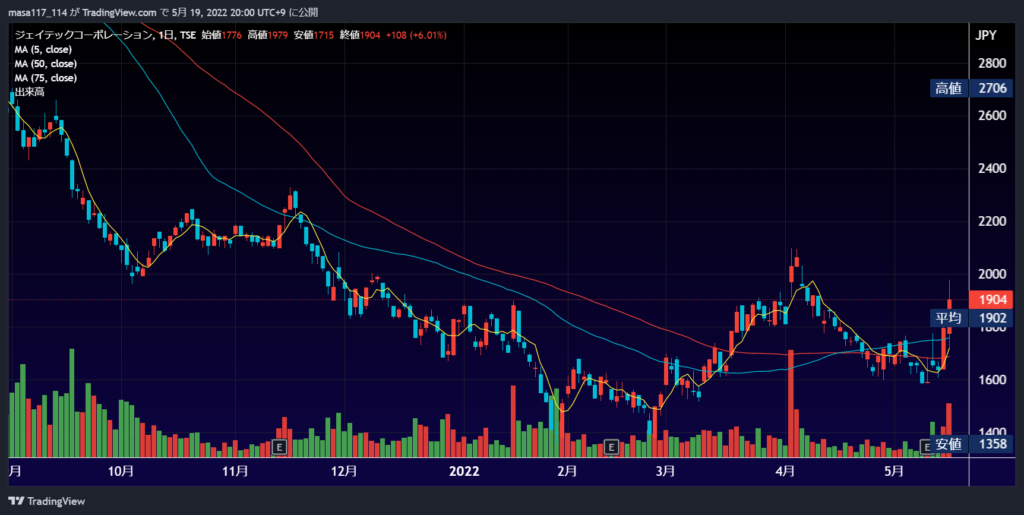This screenshot has height=515, width=1024.
Task: Click the 11月 date axis label
Action: 234,471
